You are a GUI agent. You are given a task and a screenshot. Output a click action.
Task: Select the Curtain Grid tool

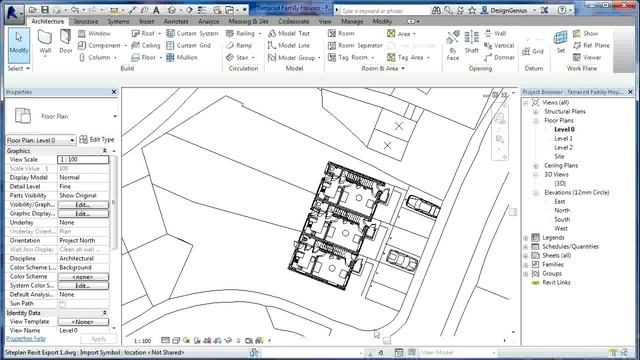189,45
